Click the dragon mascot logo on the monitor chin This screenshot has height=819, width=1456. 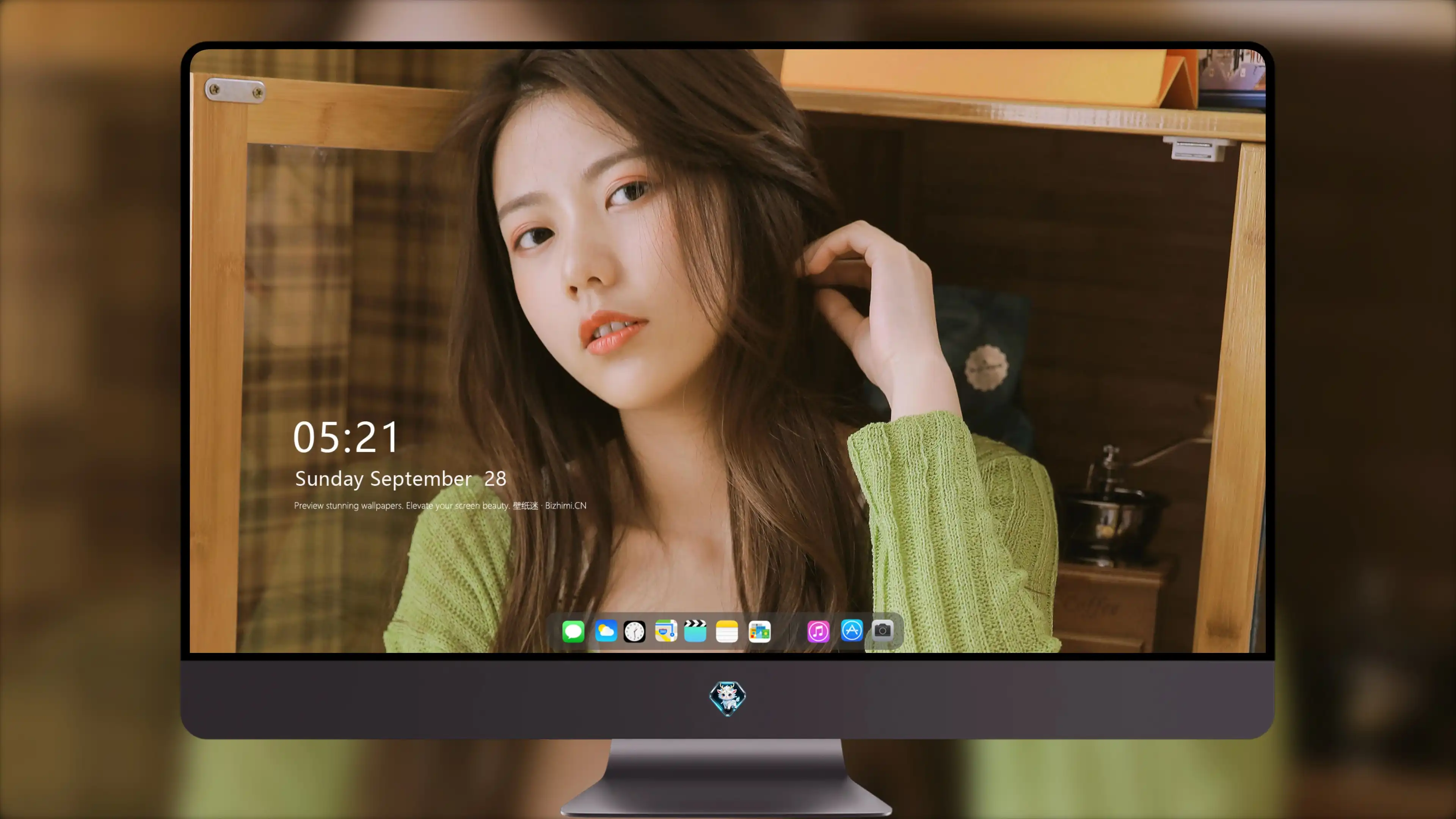(728, 698)
